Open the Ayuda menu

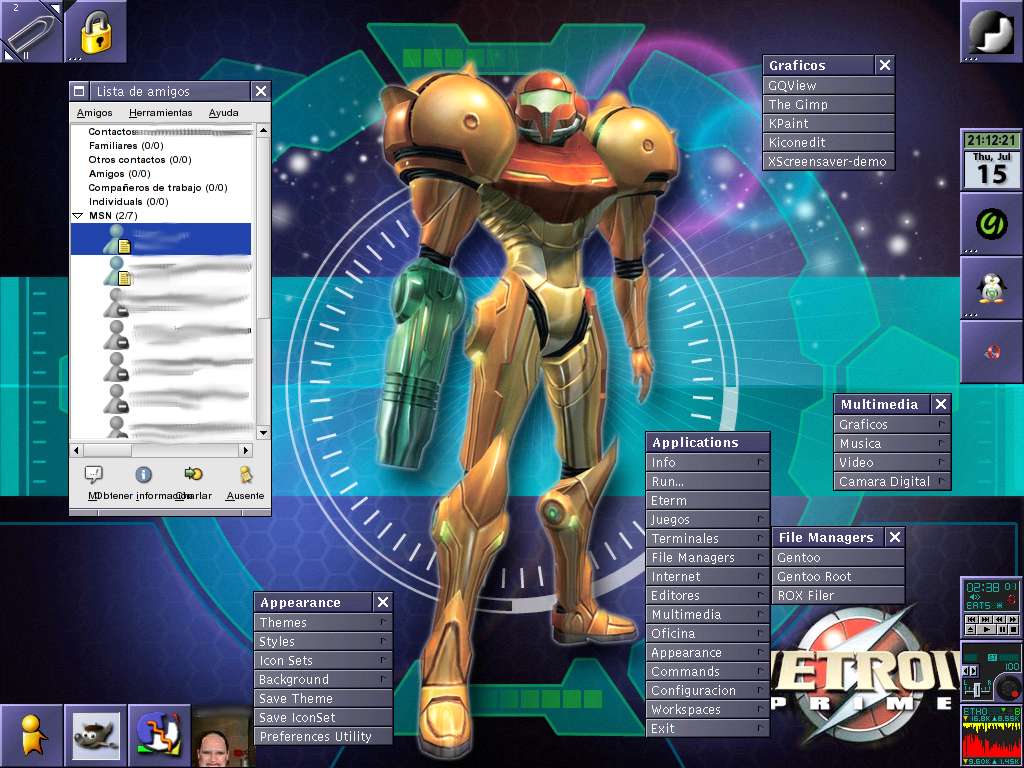coord(223,113)
